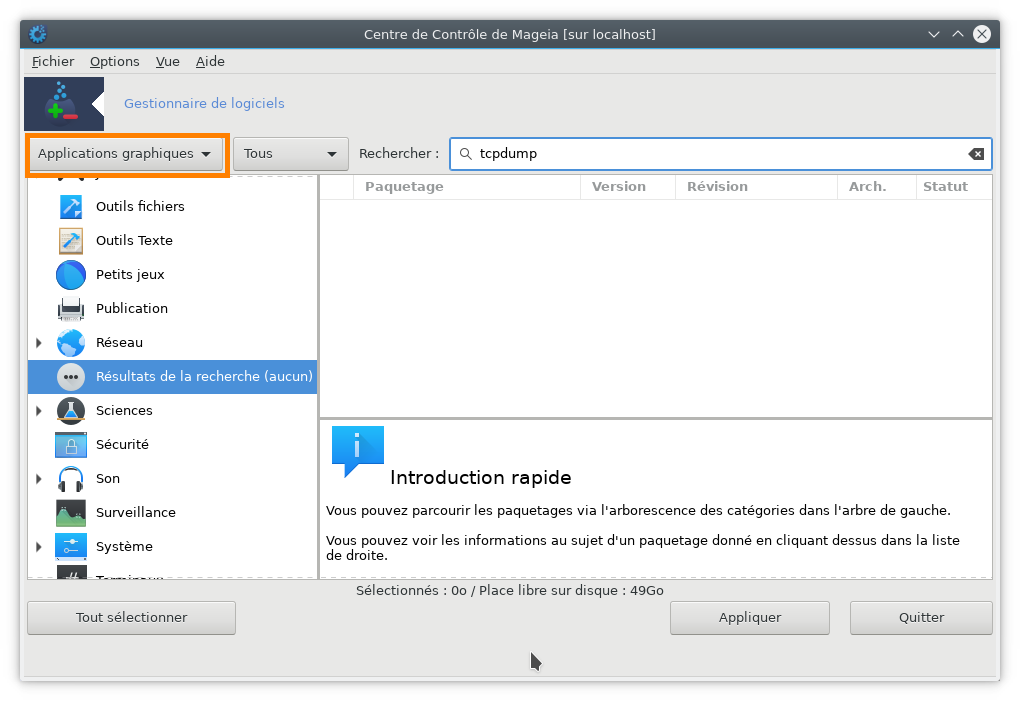This screenshot has height=701, width=1020.
Task: Open the Applications graphiques dropdown
Action: click(127, 154)
